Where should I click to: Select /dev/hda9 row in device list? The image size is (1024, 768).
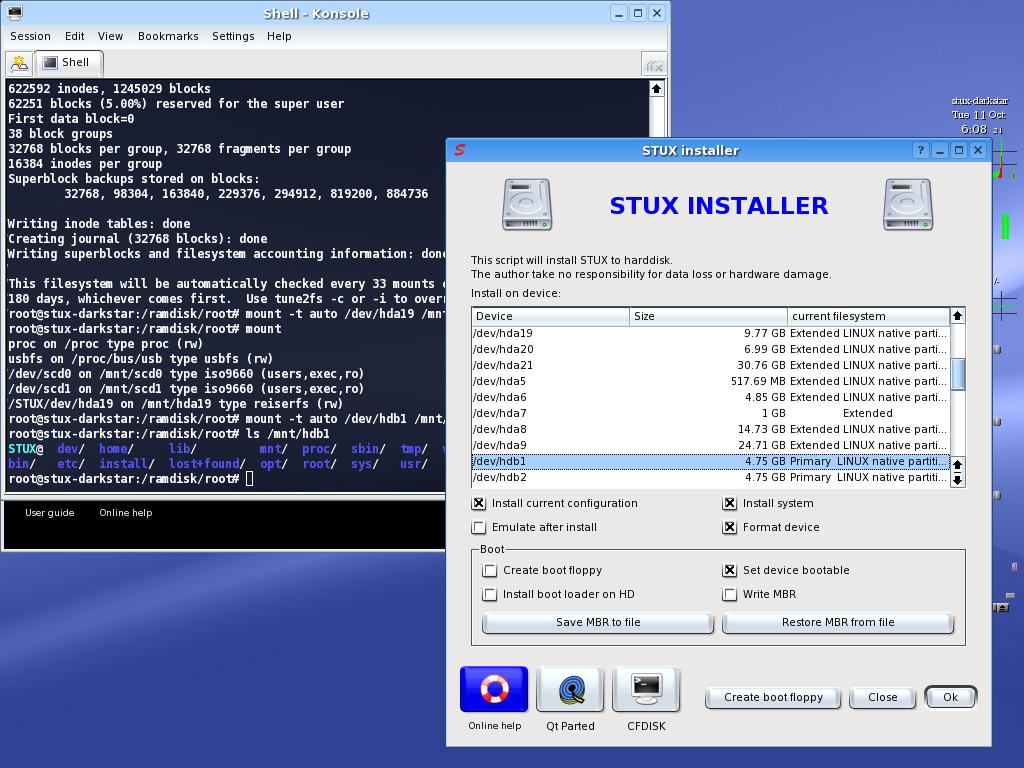click(710, 445)
